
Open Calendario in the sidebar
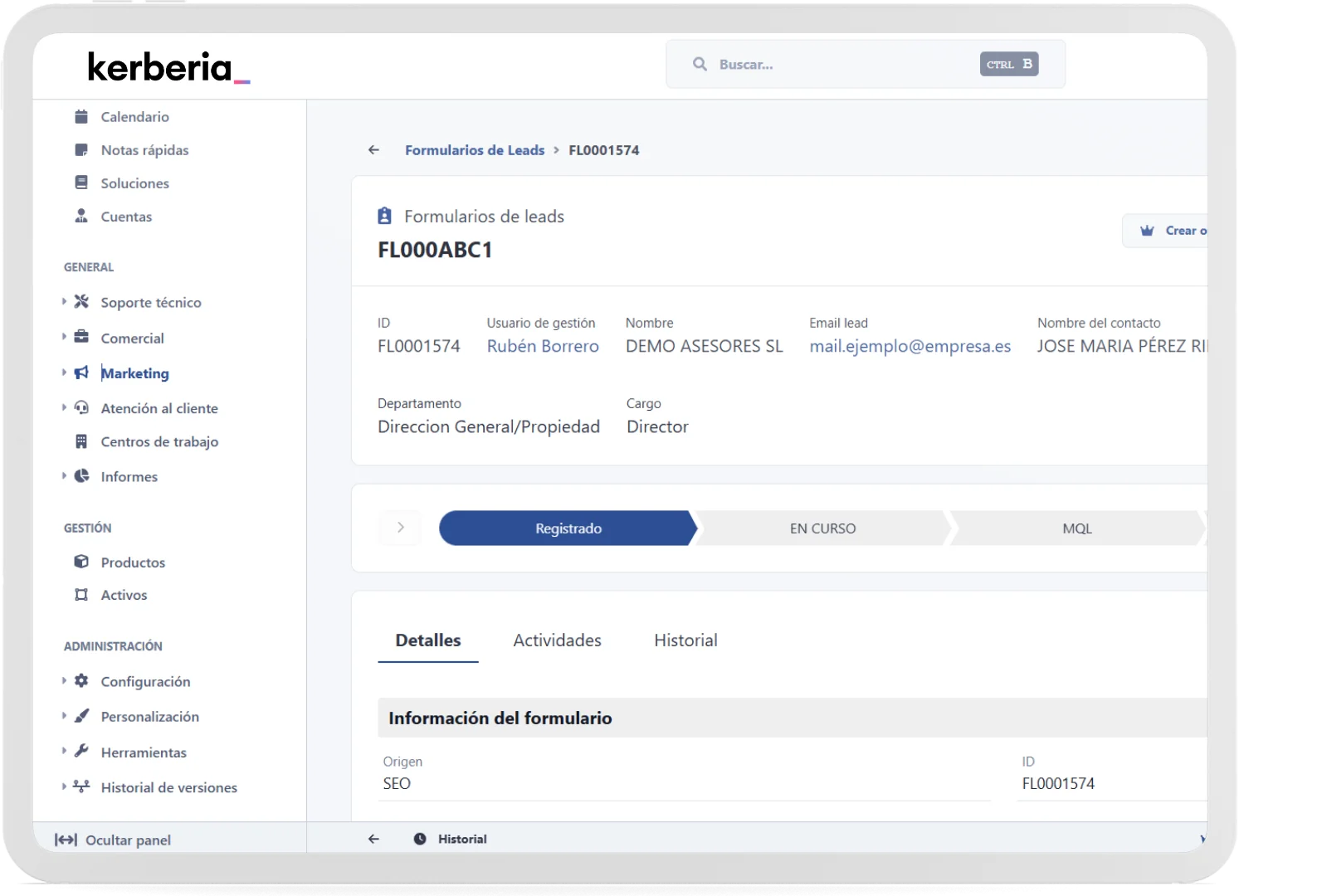click(135, 117)
